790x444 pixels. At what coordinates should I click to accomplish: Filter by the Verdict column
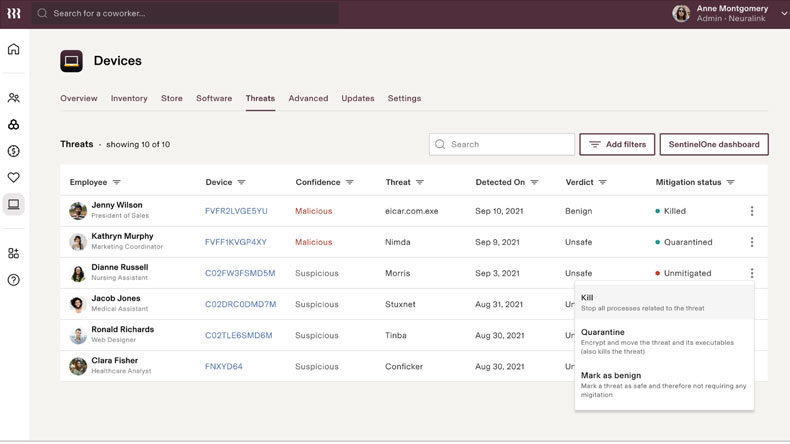pos(602,183)
